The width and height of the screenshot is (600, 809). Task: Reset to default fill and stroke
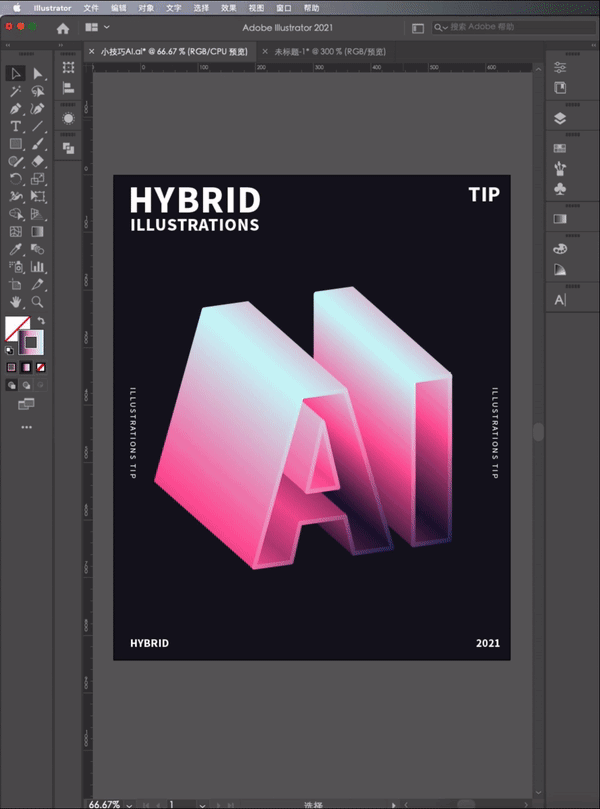[9, 351]
